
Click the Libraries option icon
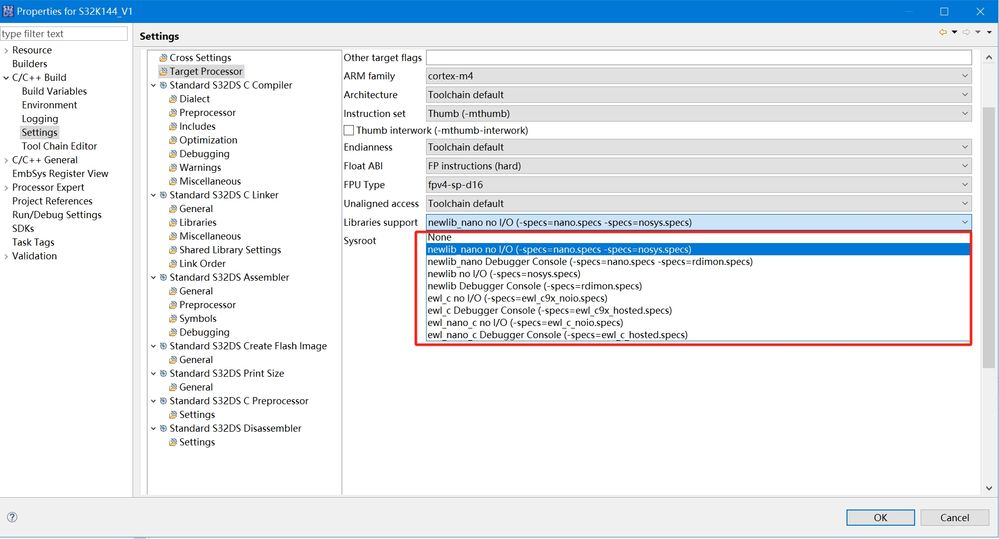[x=173, y=222]
